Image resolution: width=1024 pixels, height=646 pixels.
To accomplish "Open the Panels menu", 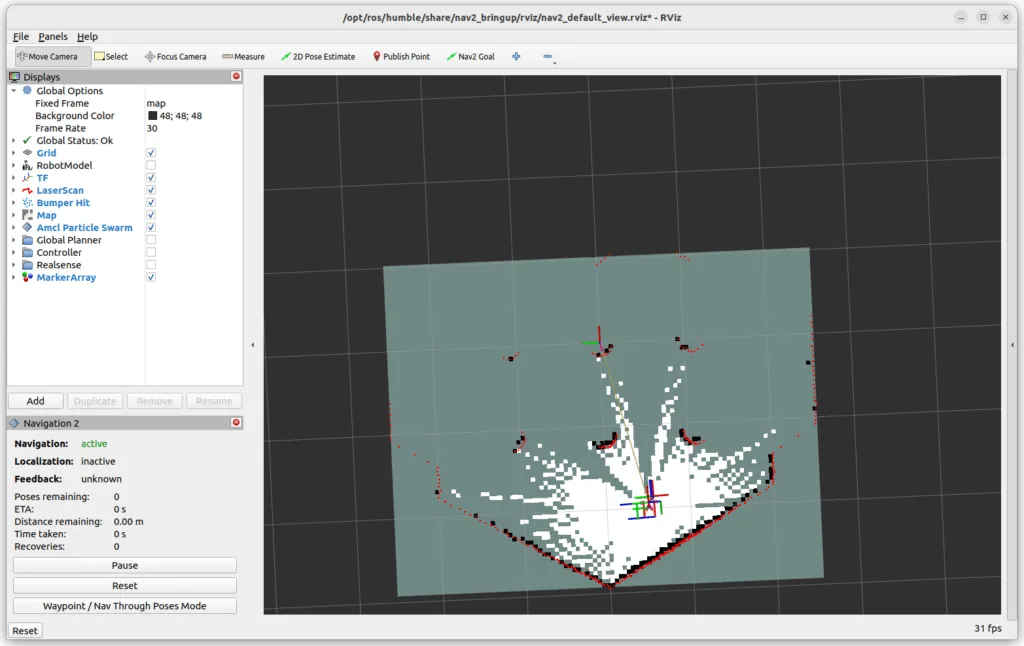I will [x=53, y=37].
